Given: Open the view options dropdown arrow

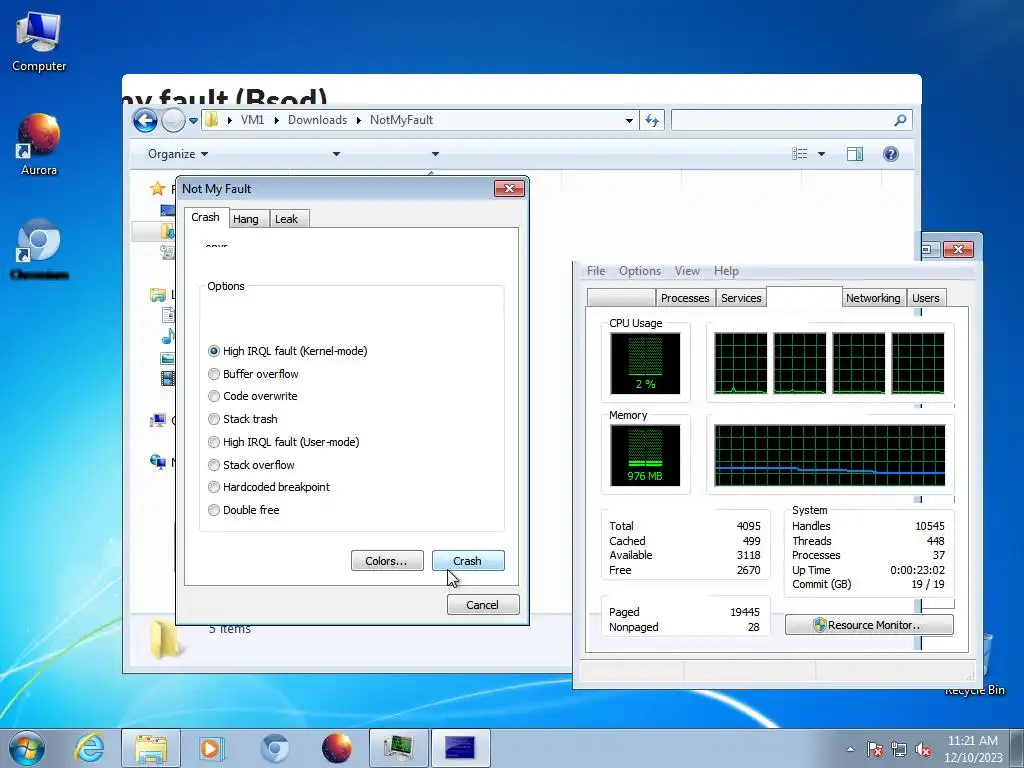Looking at the screenshot, I should [x=821, y=154].
